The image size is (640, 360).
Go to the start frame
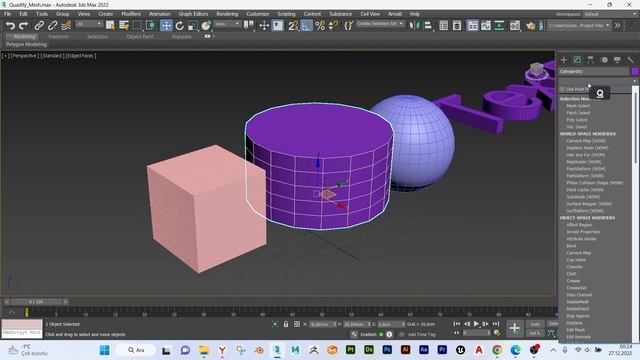click(457, 324)
